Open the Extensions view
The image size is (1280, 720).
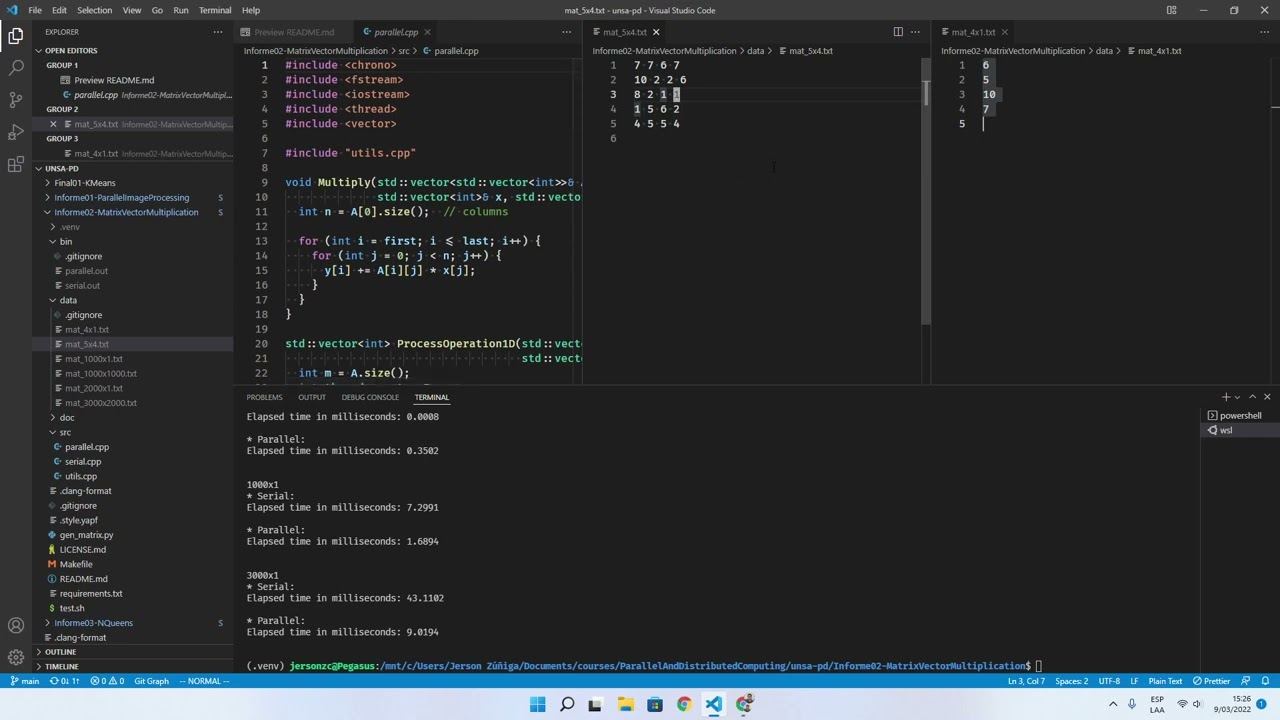click(16, 165)
